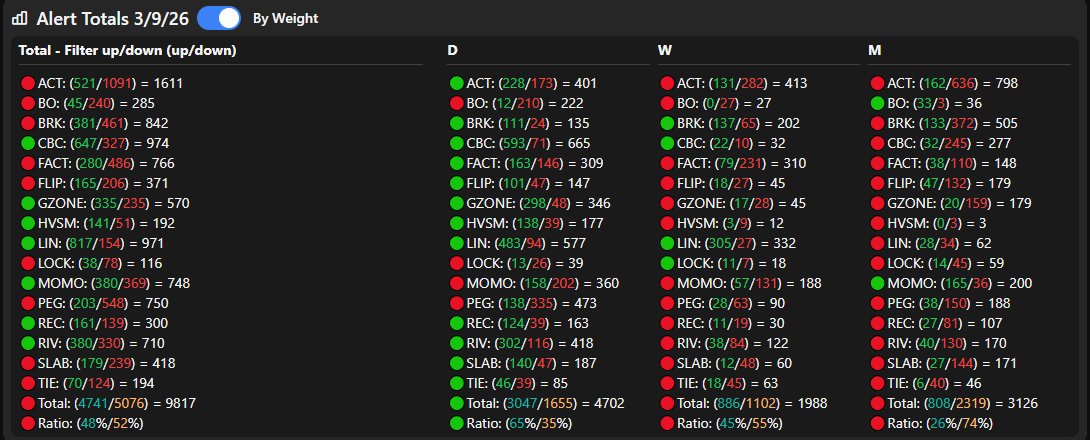This screenshot has height=440, width=1090.
Task: Click the BRK: (381/461) = 842 row
Action: pyautogui.click(x=95, y=124)
